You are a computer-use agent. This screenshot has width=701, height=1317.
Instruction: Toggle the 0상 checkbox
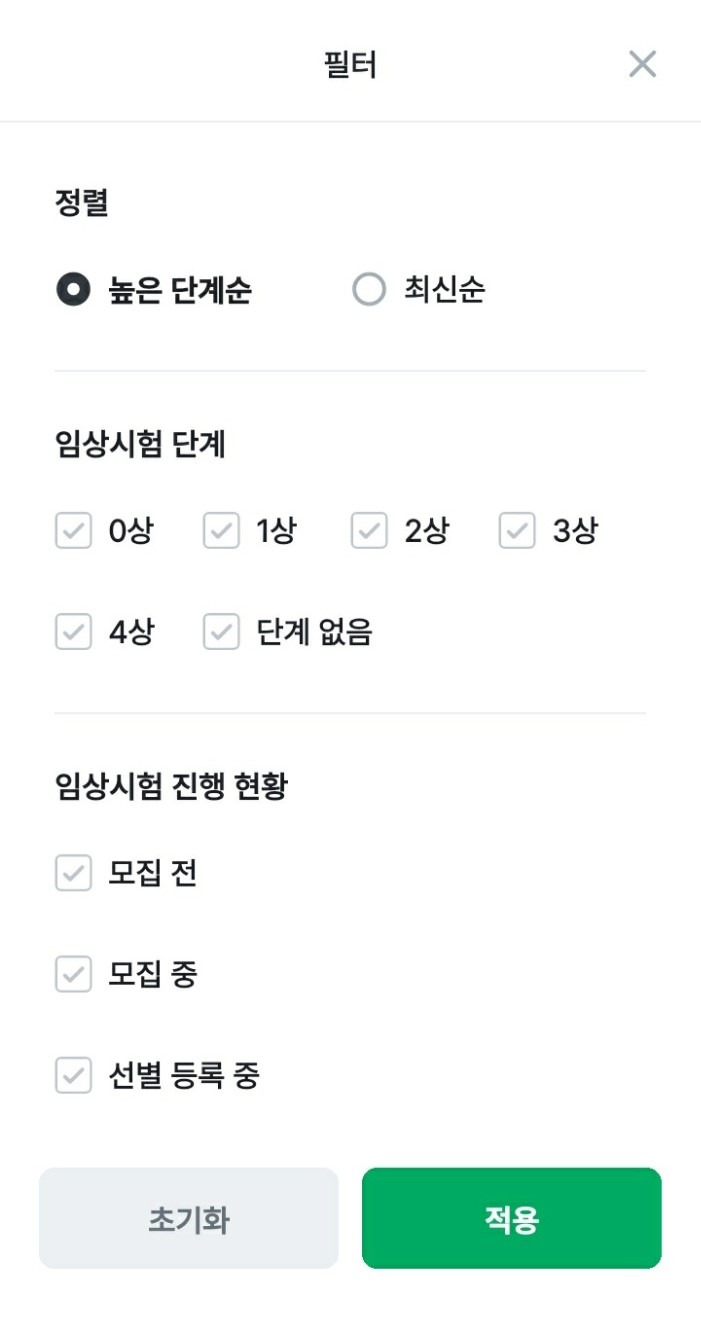pyautogui.click(x=73, y=531)
